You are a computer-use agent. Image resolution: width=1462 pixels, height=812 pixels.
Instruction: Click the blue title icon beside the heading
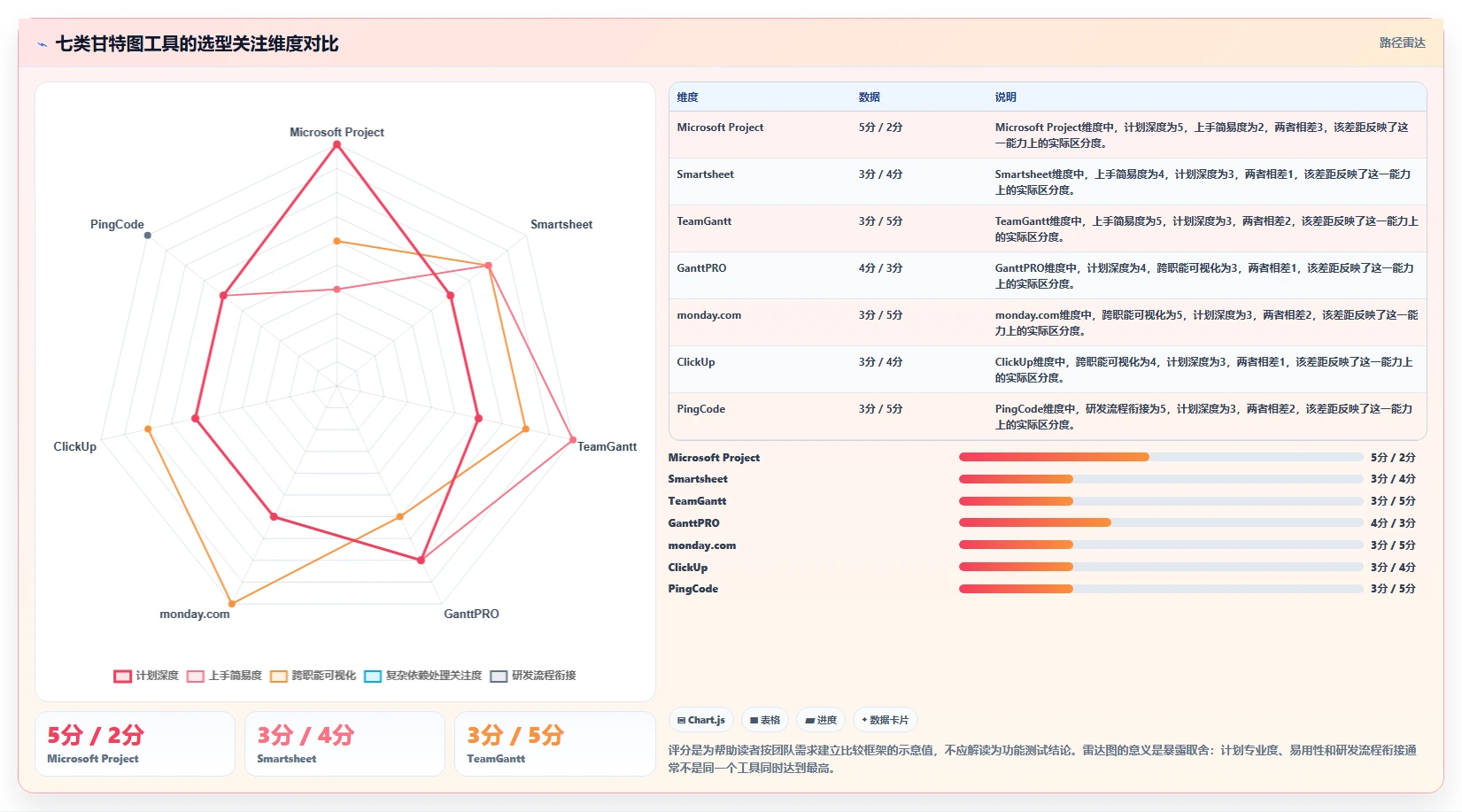pos(42,44)
